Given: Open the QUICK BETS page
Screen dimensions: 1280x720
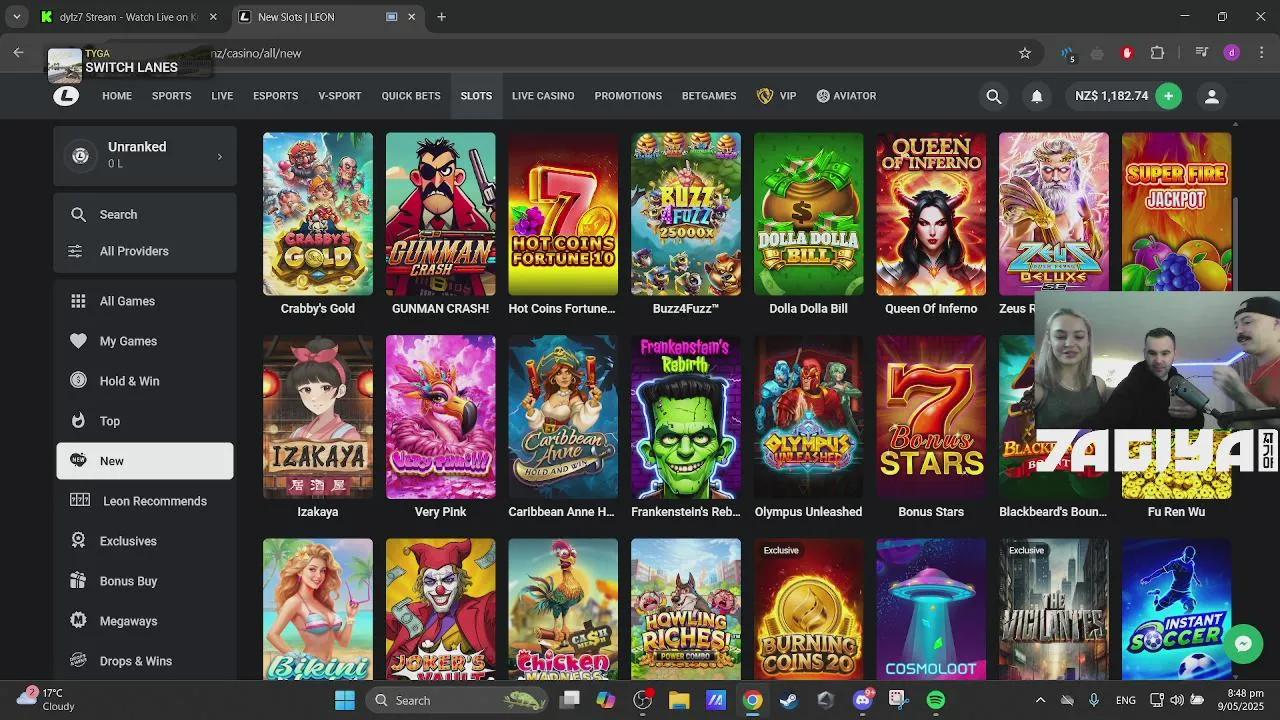Looking at the screenshot, I should [411, 96].
